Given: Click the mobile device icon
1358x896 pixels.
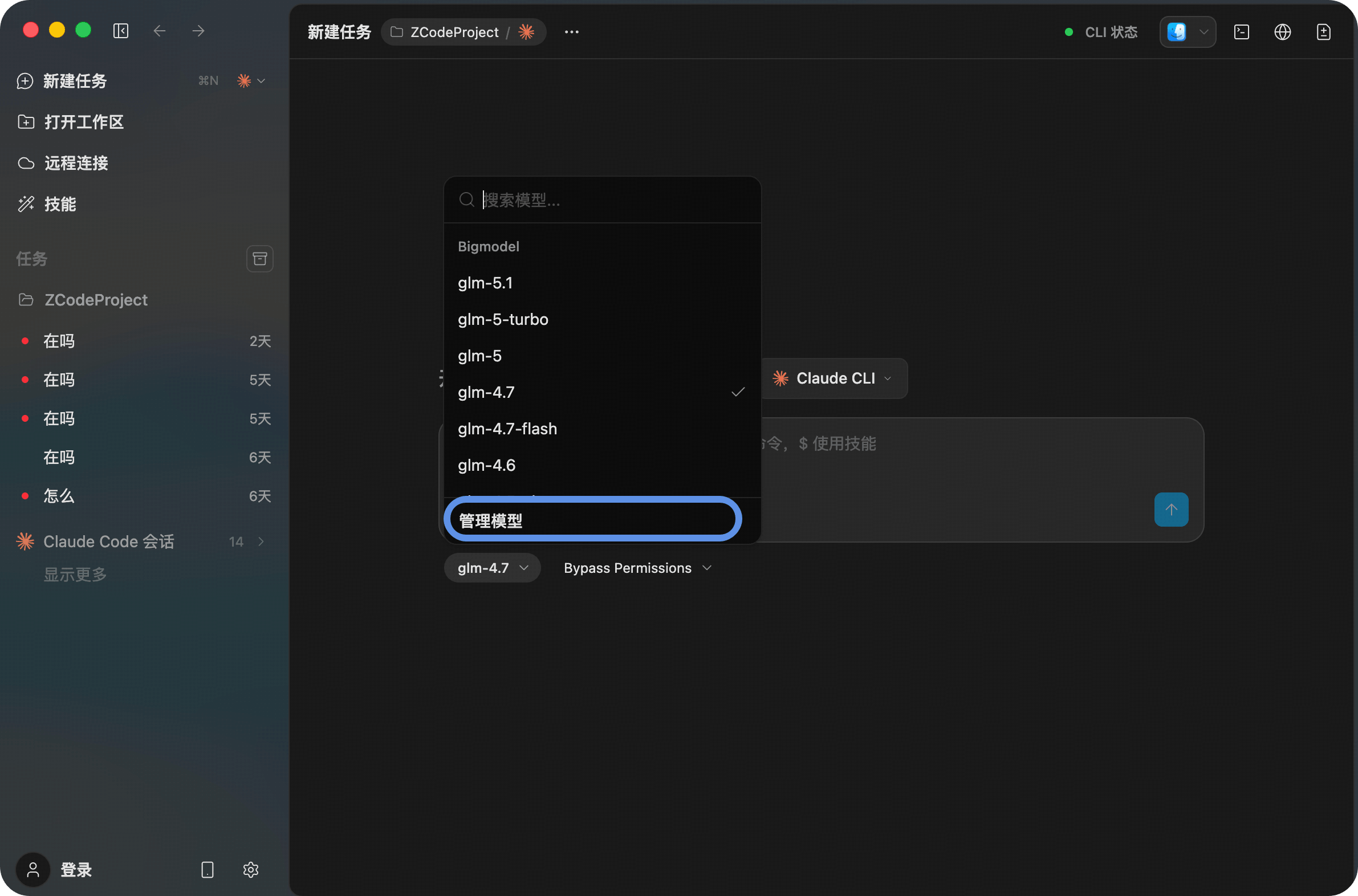Looking at the screenshot, I should (208, 870).
